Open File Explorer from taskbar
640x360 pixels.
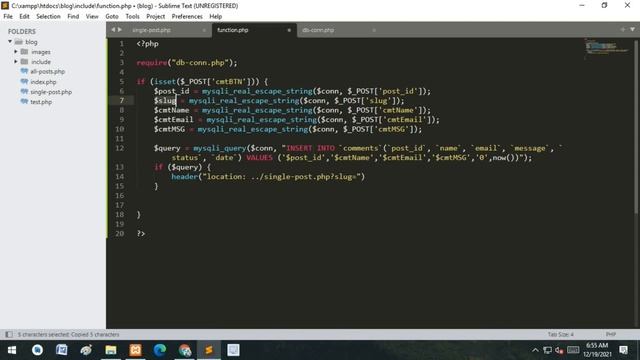pyautogui.click(x=111, y=350)
